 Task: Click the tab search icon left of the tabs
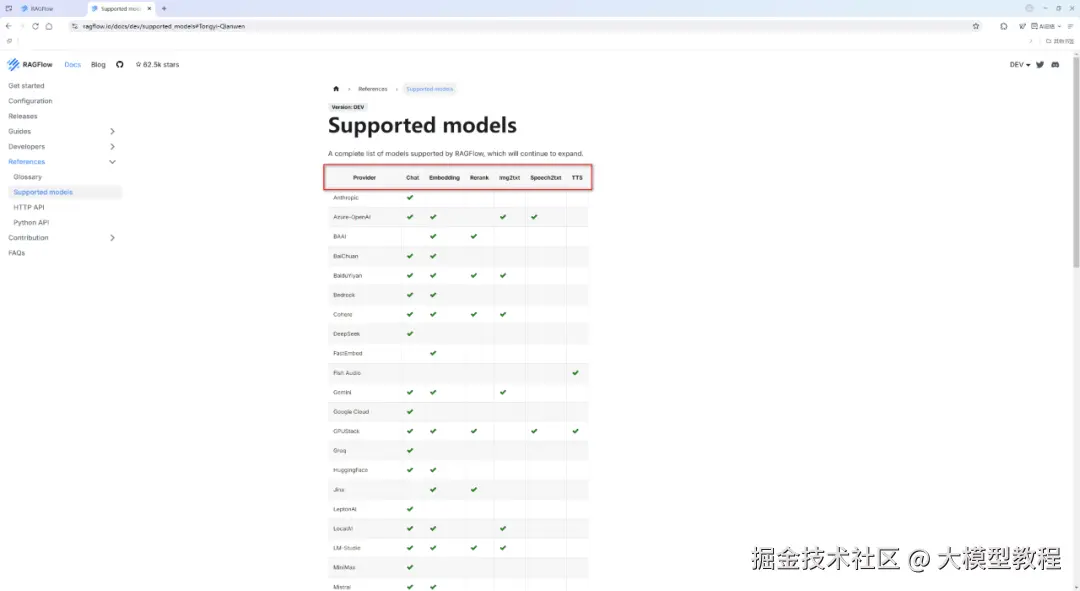coord(8,8)
